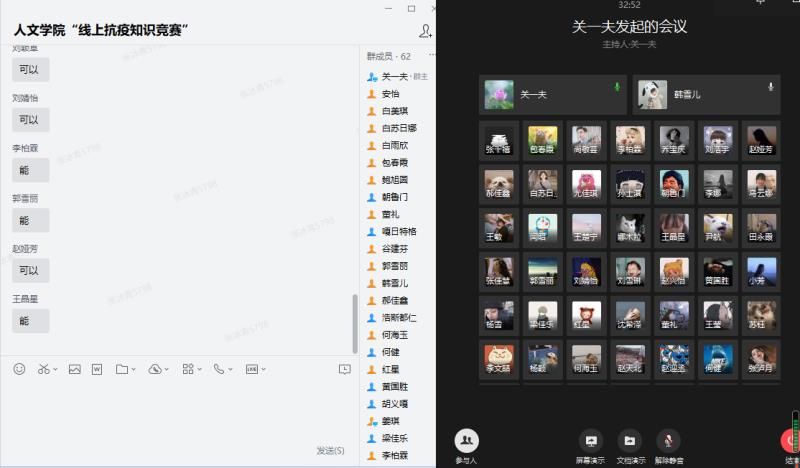This screenshot has width=800, height=468.
Task: Start screen sharing with 屏幕演示
Action: [590, 441]
